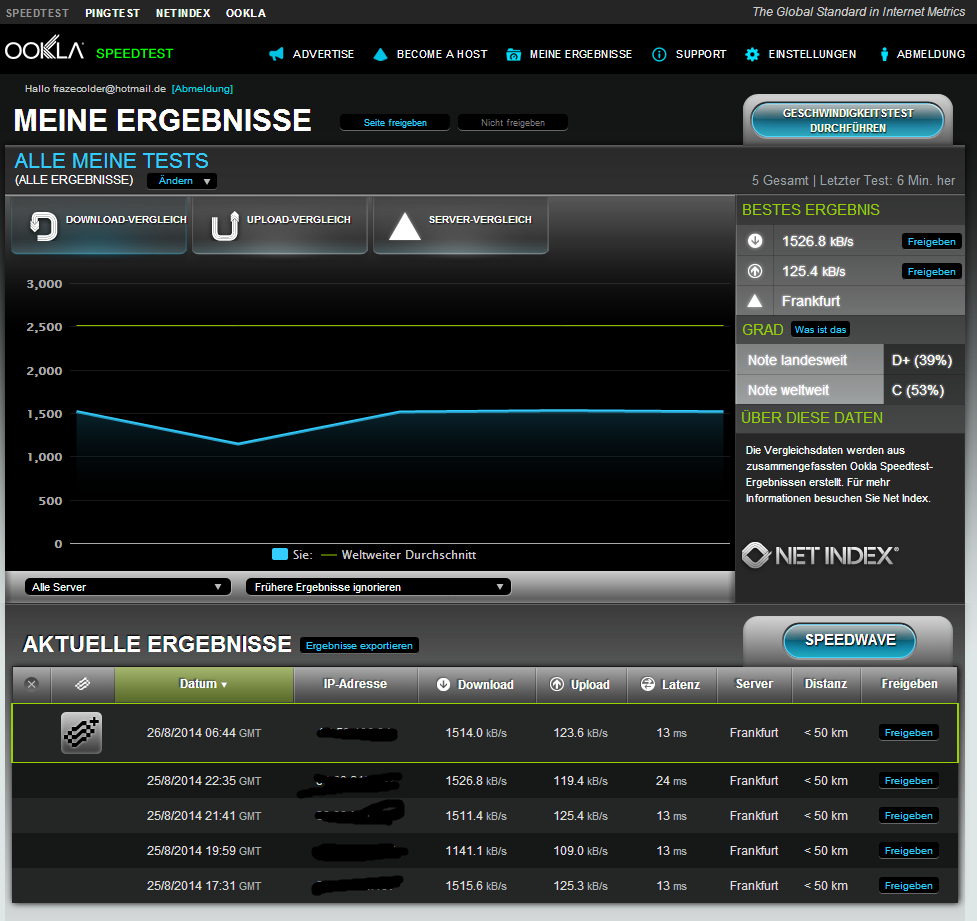
Task: Open the Einstellungen navigation item
Action: 801,54
